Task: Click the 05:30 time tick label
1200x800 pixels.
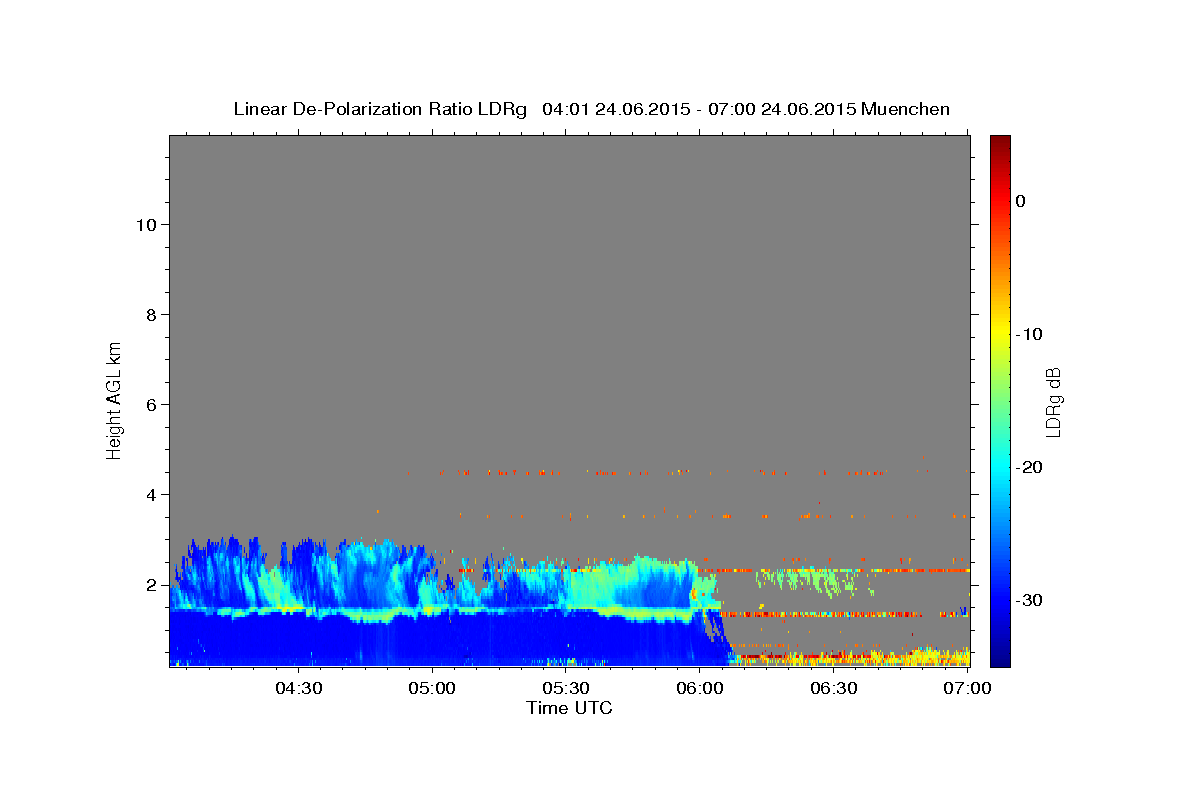Action: coord(566,689)
